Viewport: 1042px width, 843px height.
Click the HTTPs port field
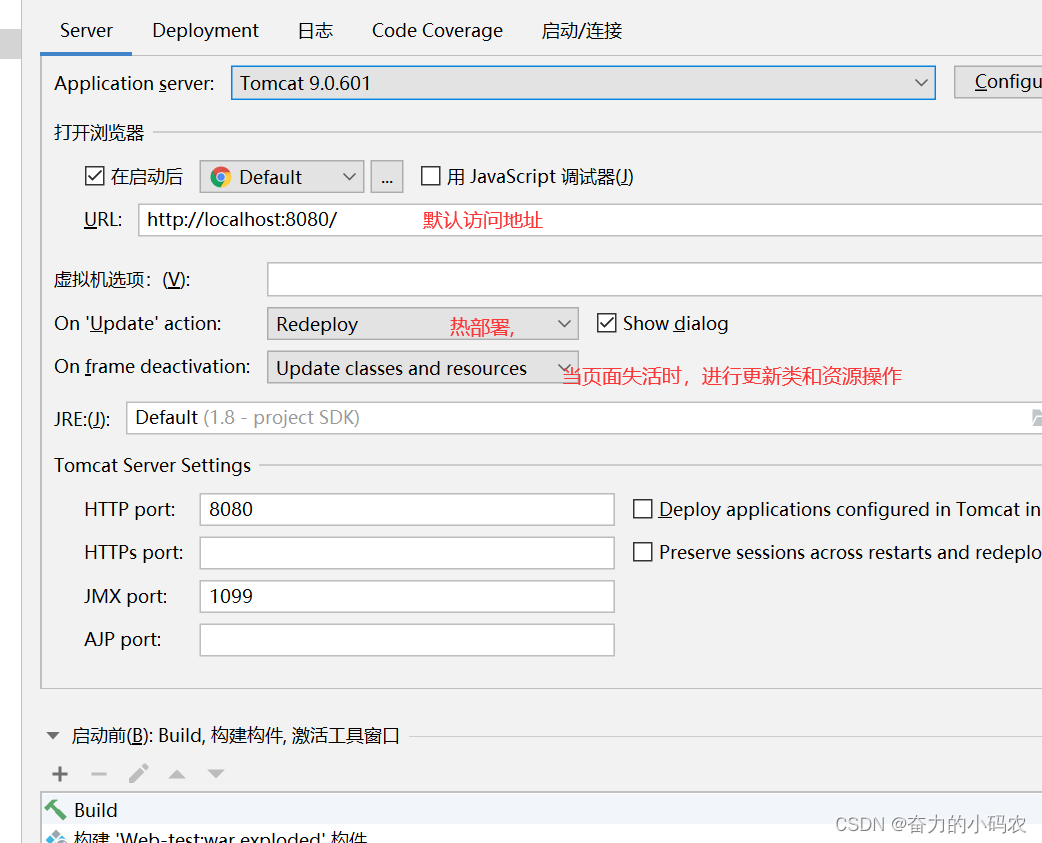click(x=407, y=553)
